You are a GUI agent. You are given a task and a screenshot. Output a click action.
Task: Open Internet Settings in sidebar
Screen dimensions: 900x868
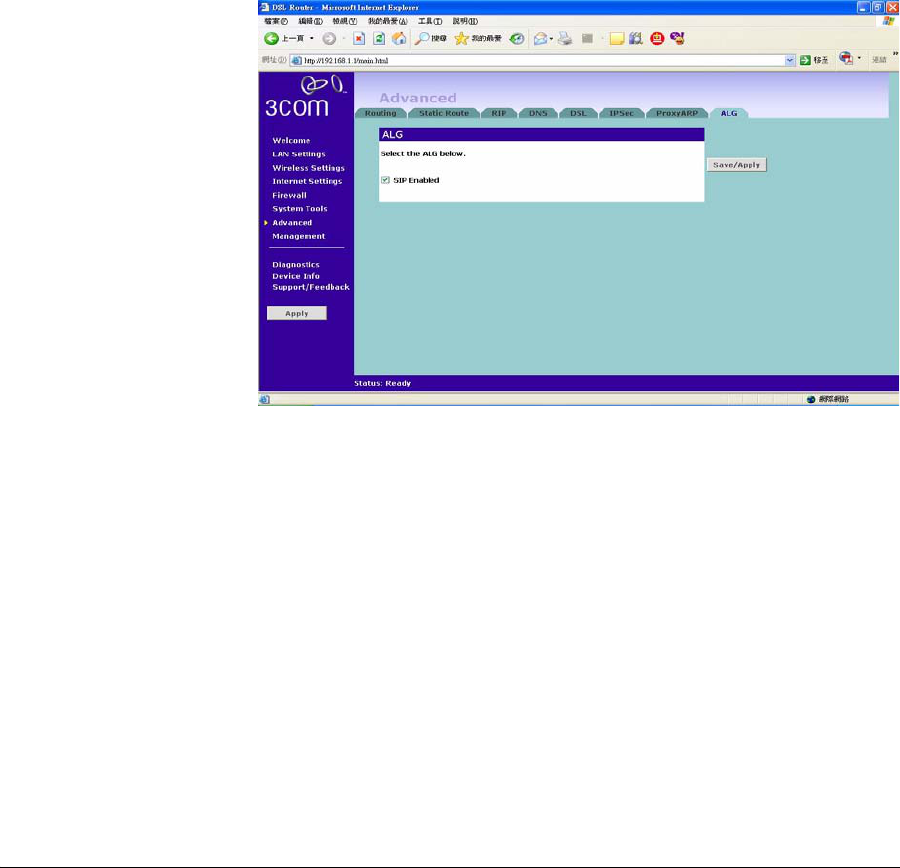(307, 181)
